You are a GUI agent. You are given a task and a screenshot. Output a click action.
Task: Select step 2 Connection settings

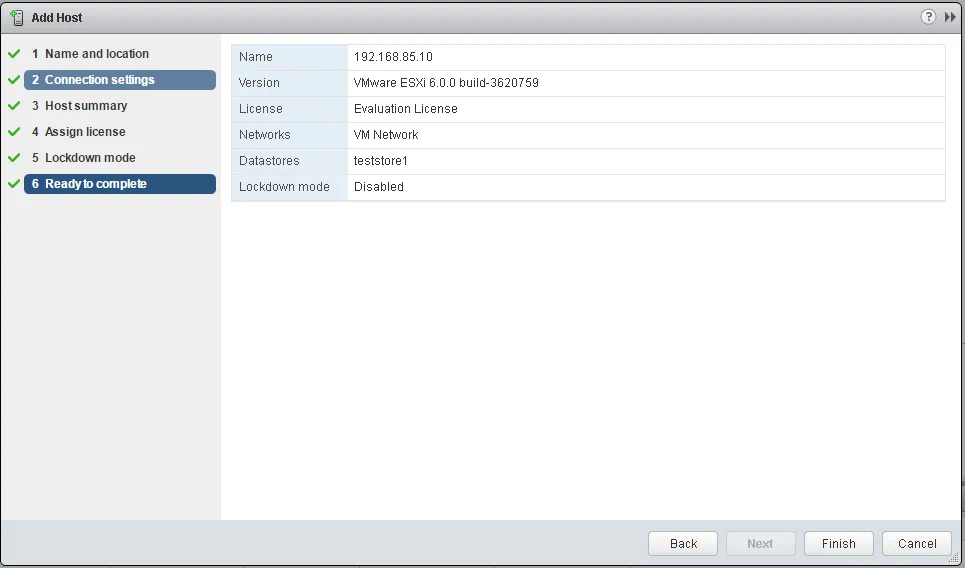99,80
